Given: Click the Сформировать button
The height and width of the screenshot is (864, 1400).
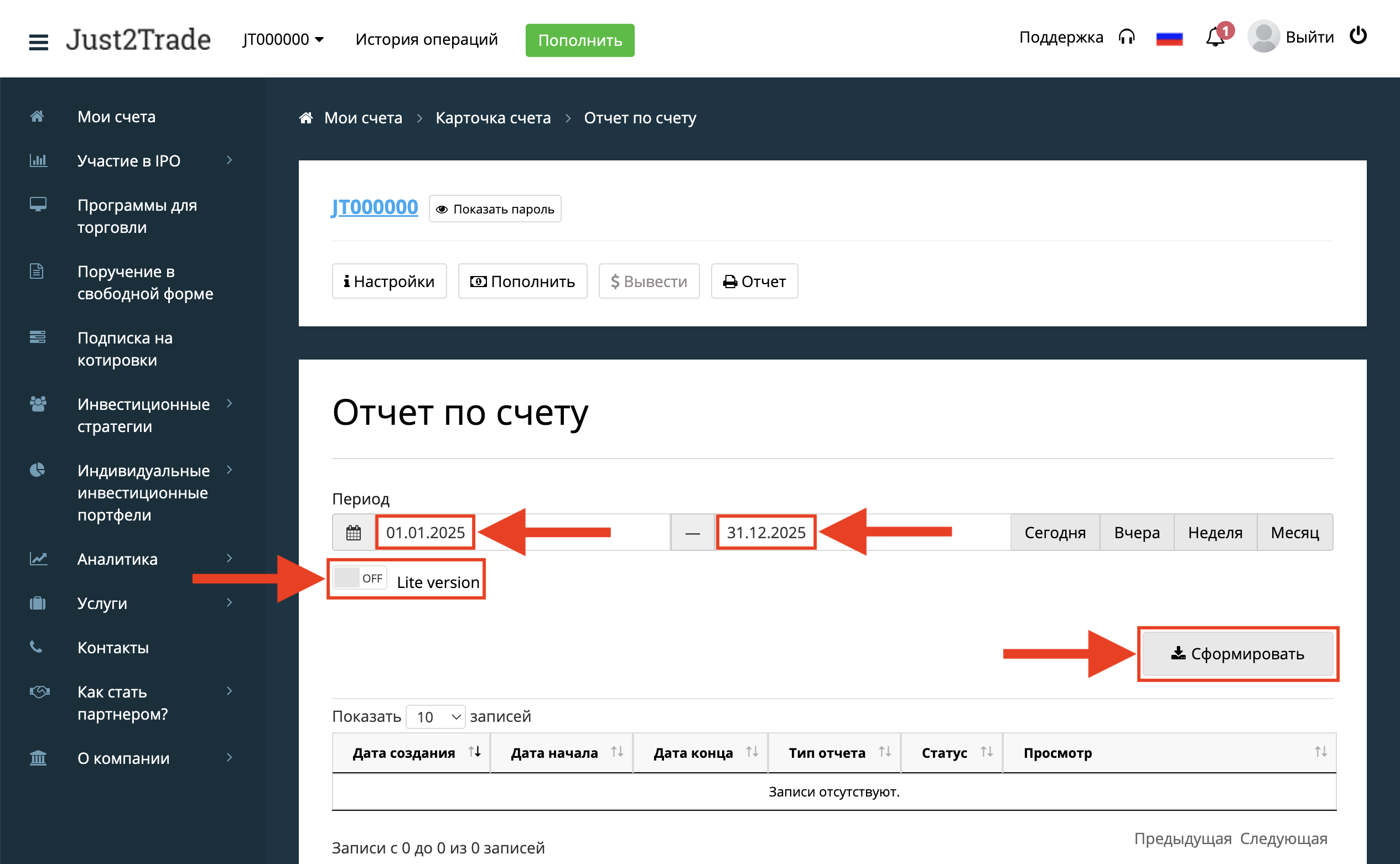Looking at the screenshot, I should pos(1238,653).
